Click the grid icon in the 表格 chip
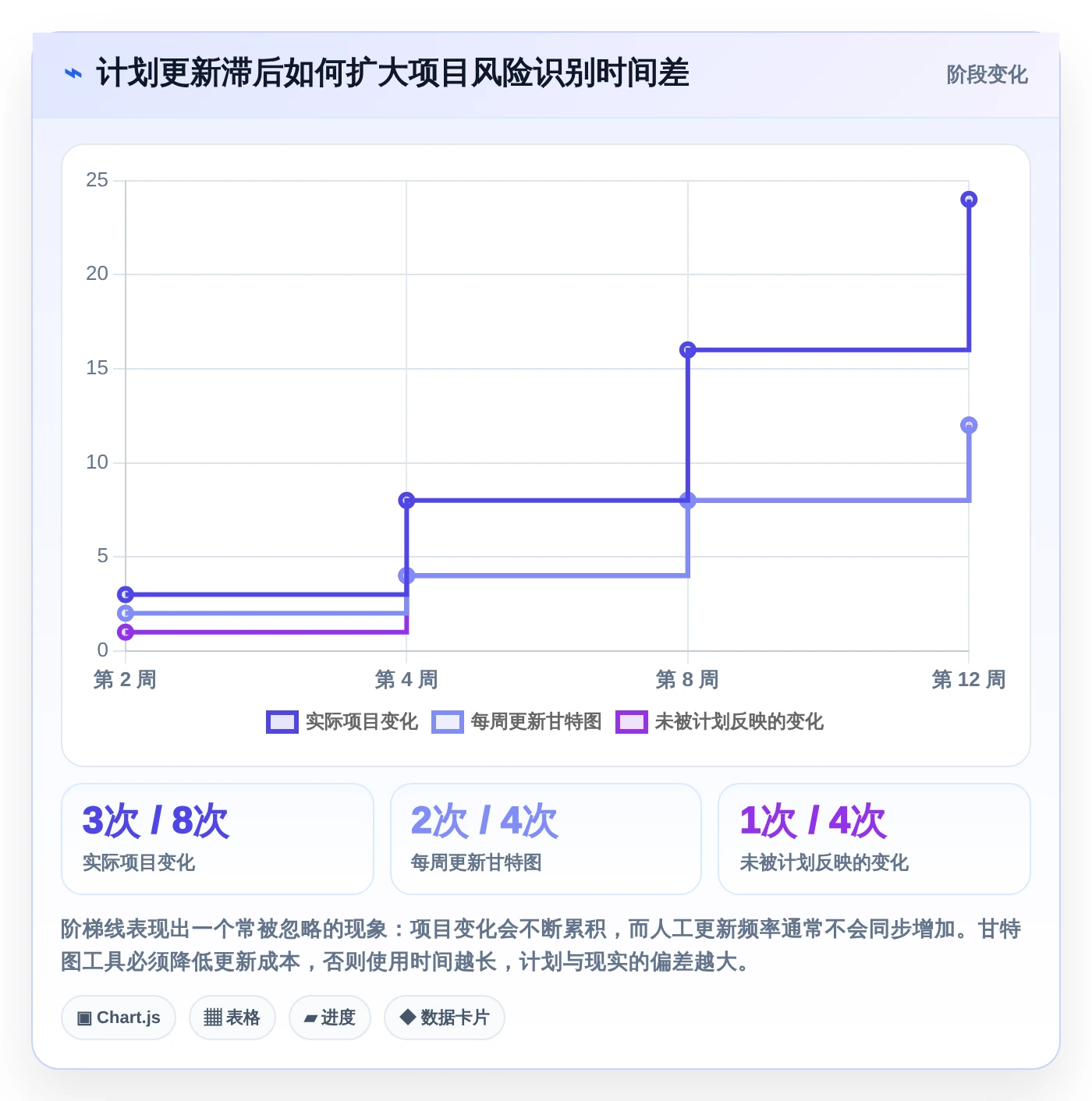Image resolution: width=1092 pixels, height=1101 pixels. pos(213,1018)
